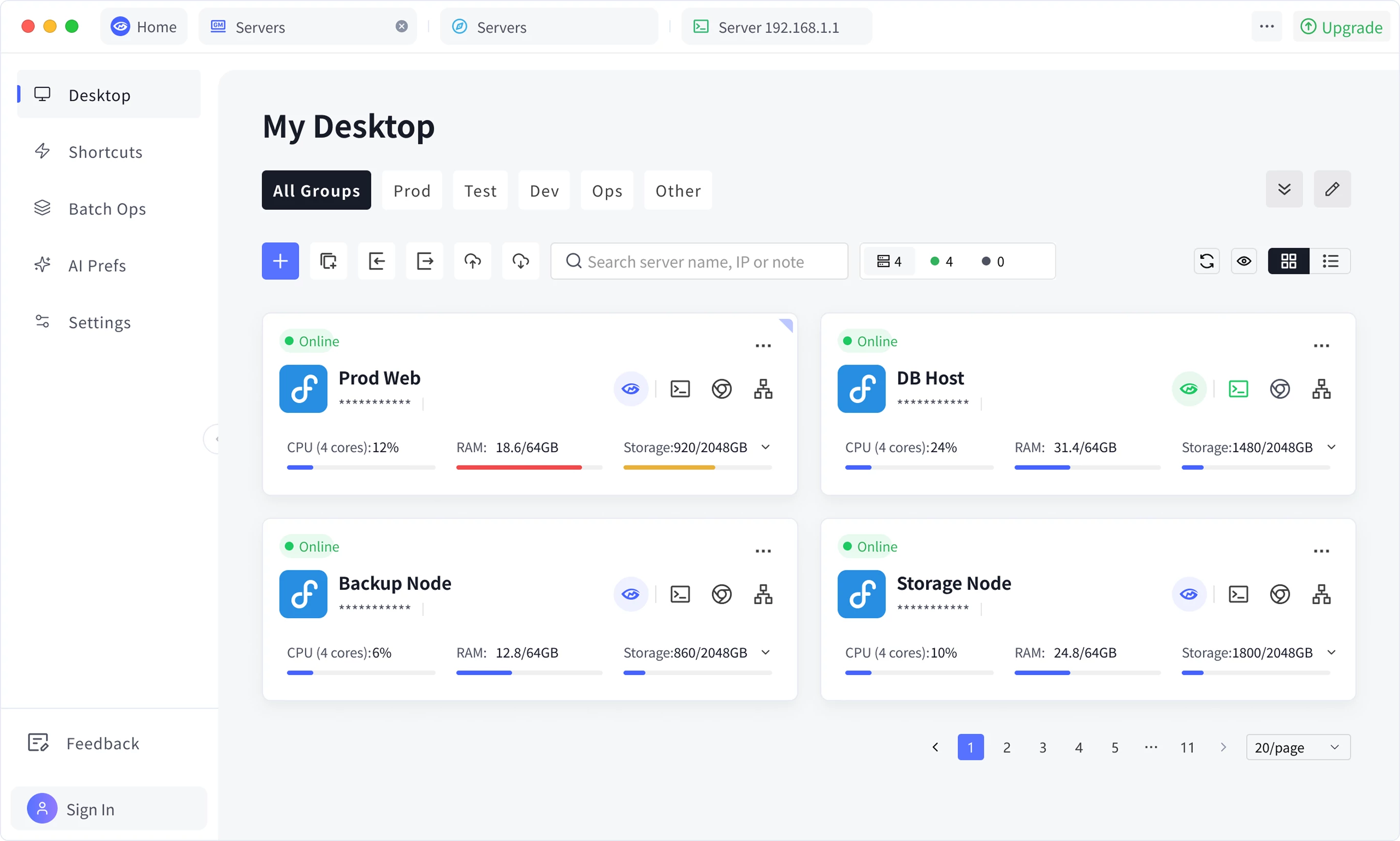Click the import arrow-in icon
The width and height of the screenshot is (1400, 841).
(x=377, y=261)
